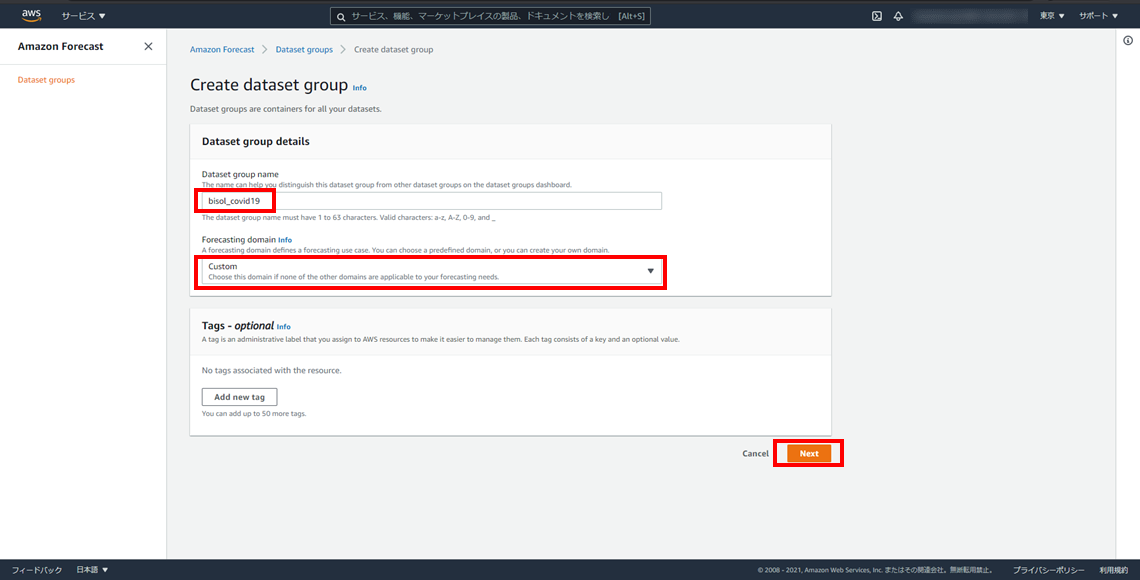Click Info link next to Forecasting domain
1140x580 pixels.
[285, 240]
